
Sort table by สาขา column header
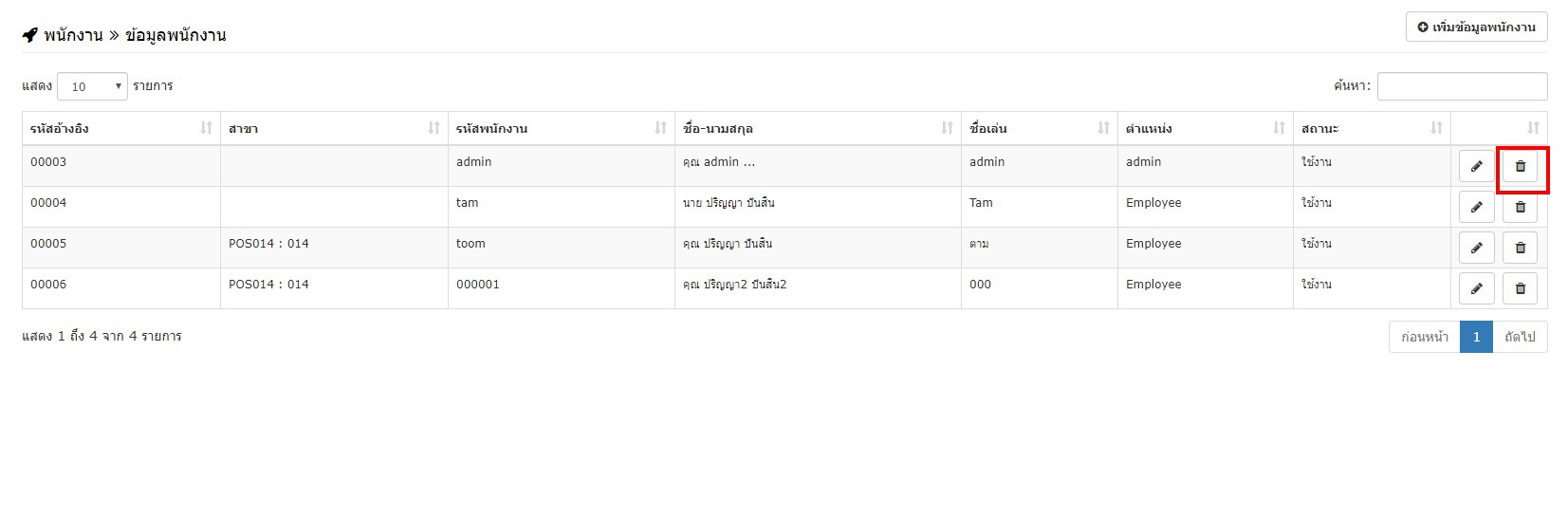334,128
